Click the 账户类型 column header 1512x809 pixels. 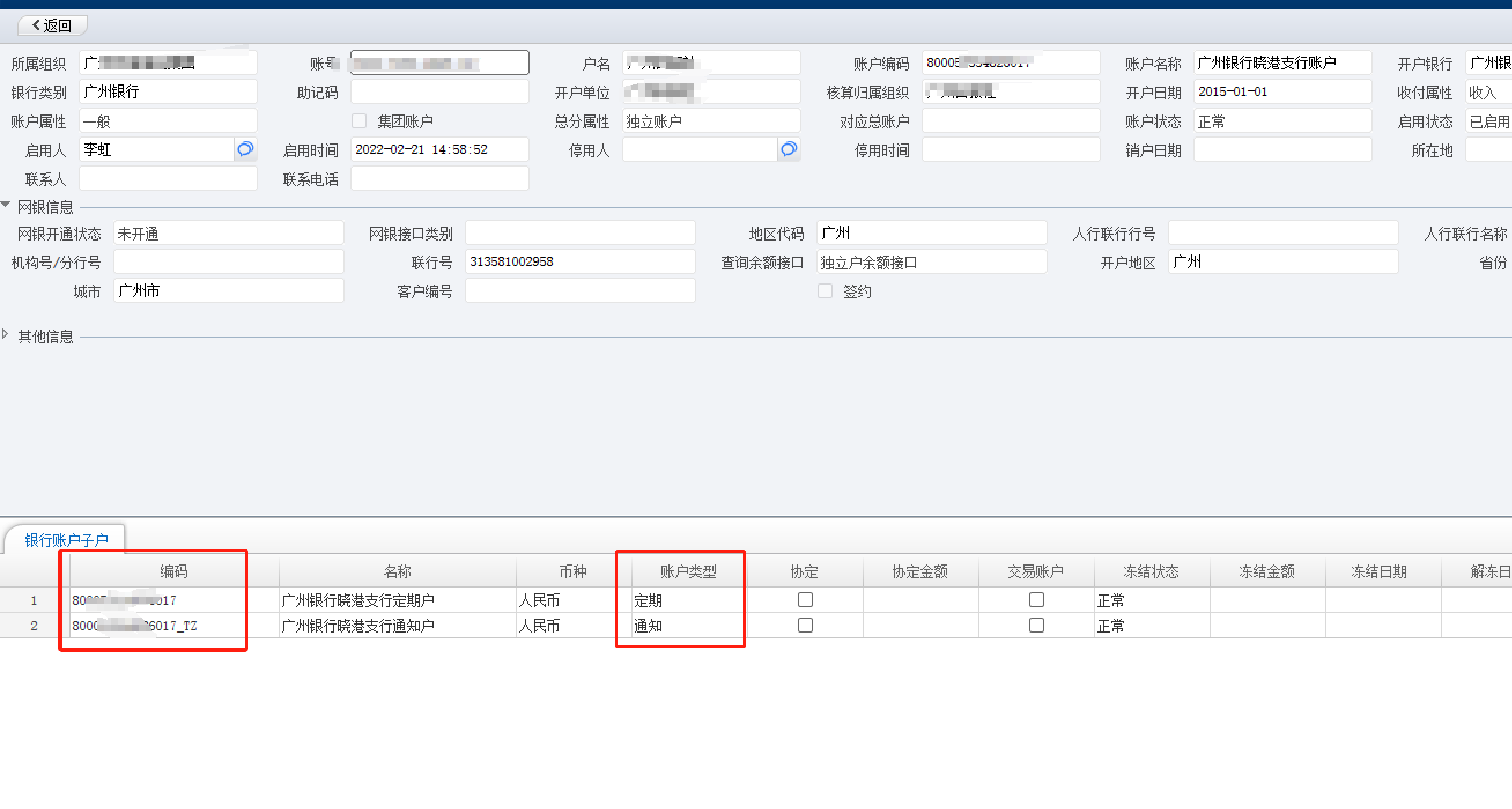pos(688,571)
